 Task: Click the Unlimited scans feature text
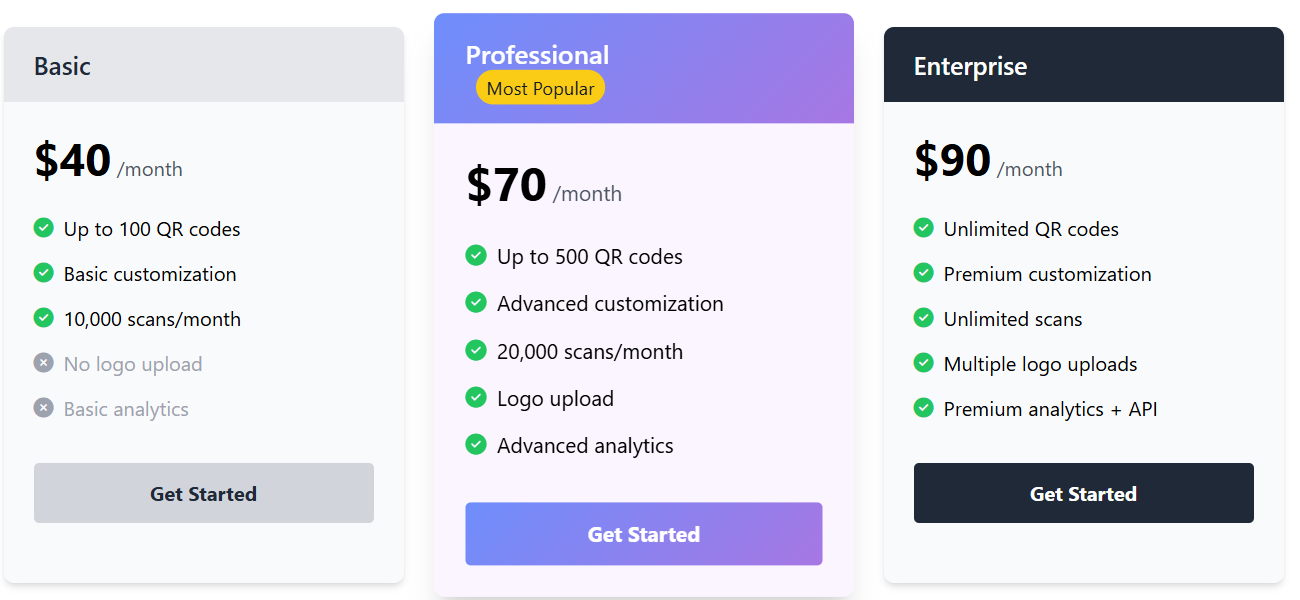click(1013, 319)
